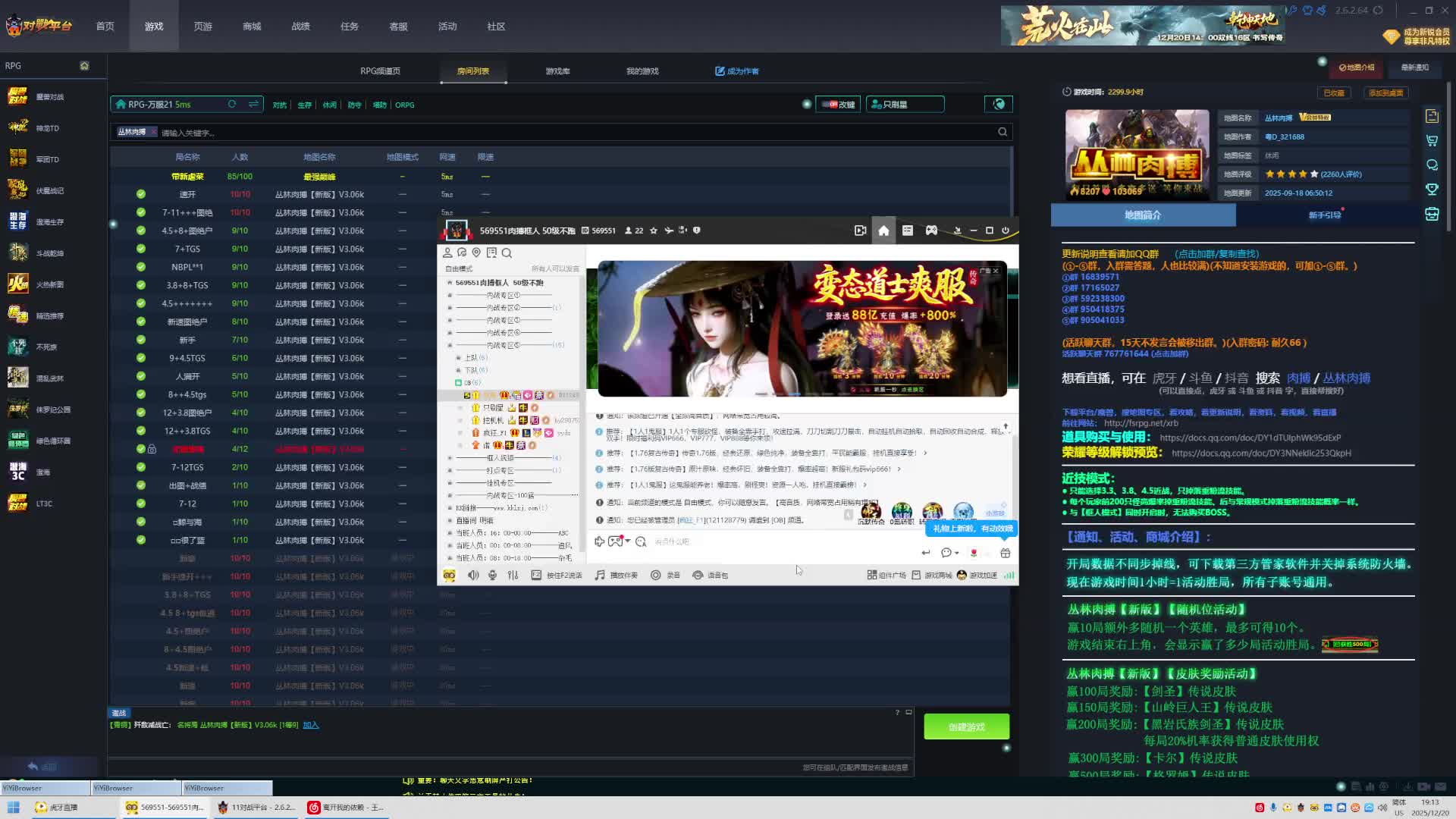Click green check on room 7+TGS
The width and height of the screenshot is (1456, 819).
(141, 249)
